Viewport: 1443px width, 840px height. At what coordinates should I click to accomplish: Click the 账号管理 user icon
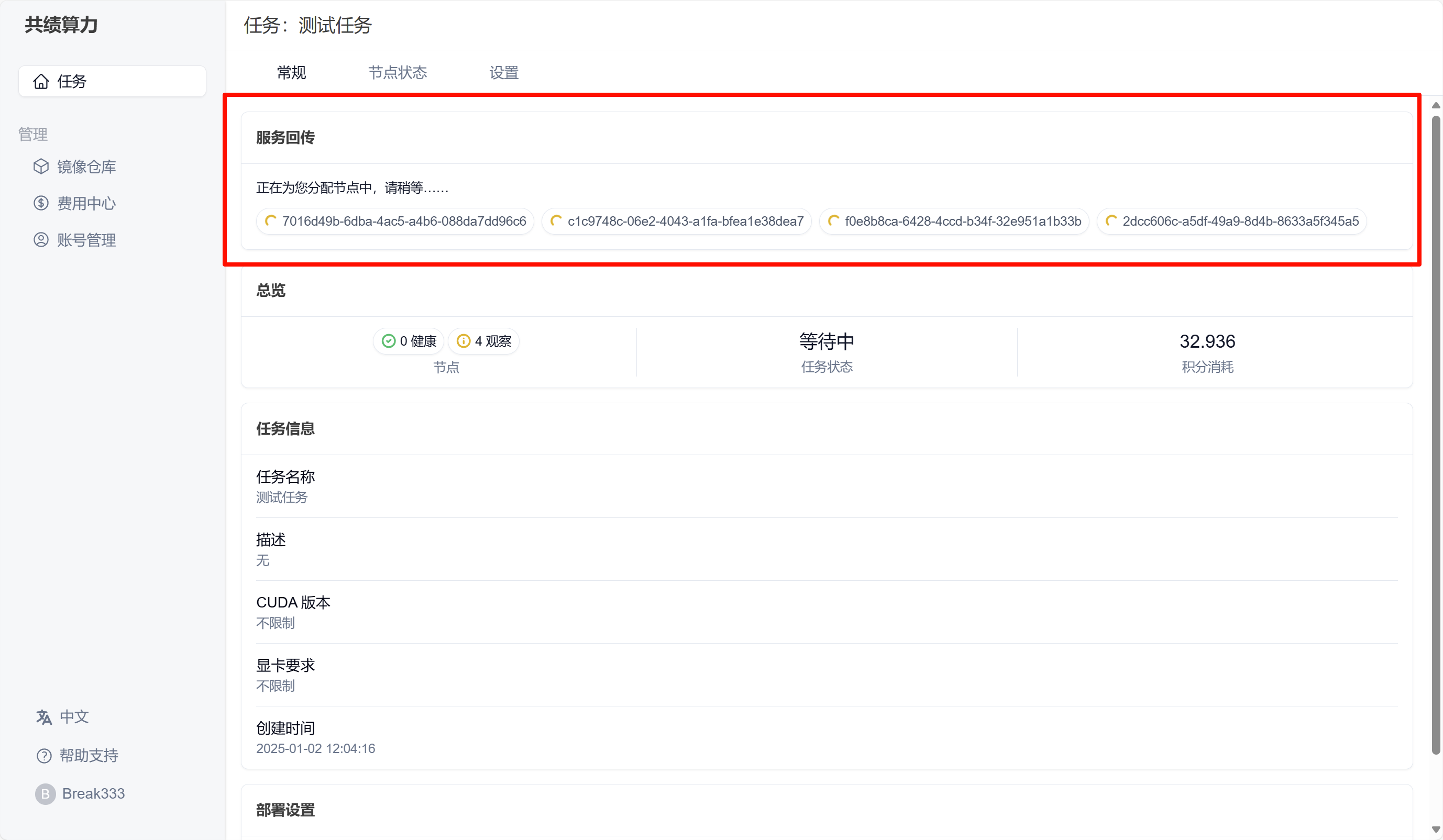click(x=41, y=239)
